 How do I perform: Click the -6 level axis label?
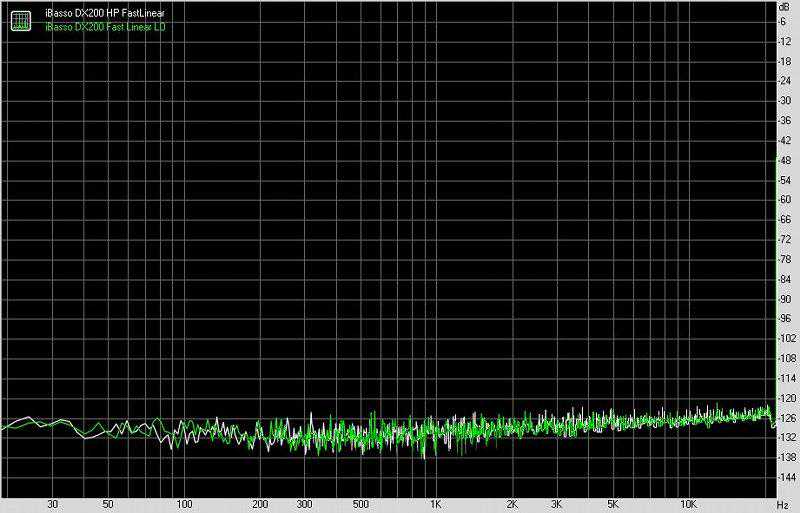coord(785,22)
